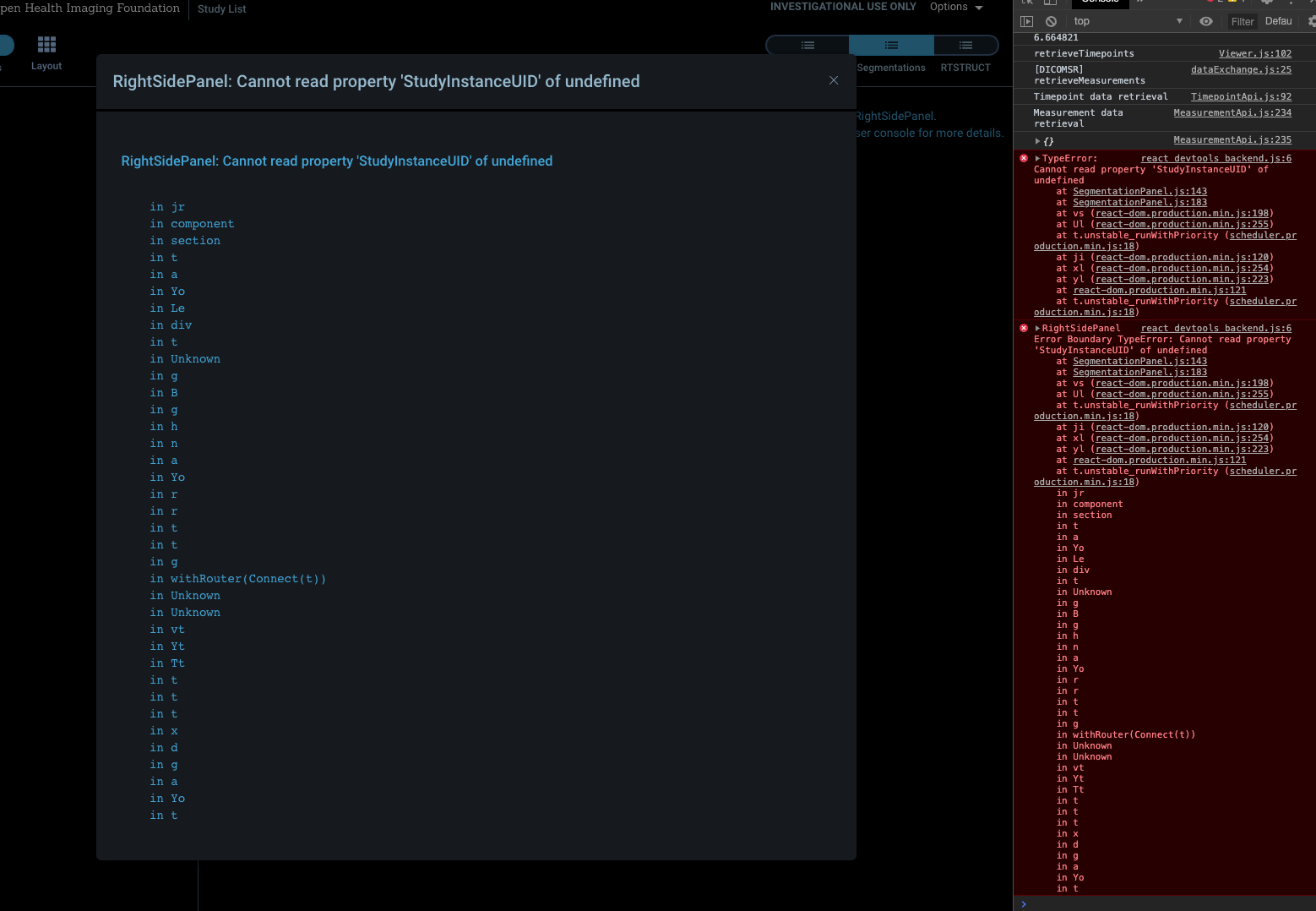Expand the logged object triangle

[1037, 141]
